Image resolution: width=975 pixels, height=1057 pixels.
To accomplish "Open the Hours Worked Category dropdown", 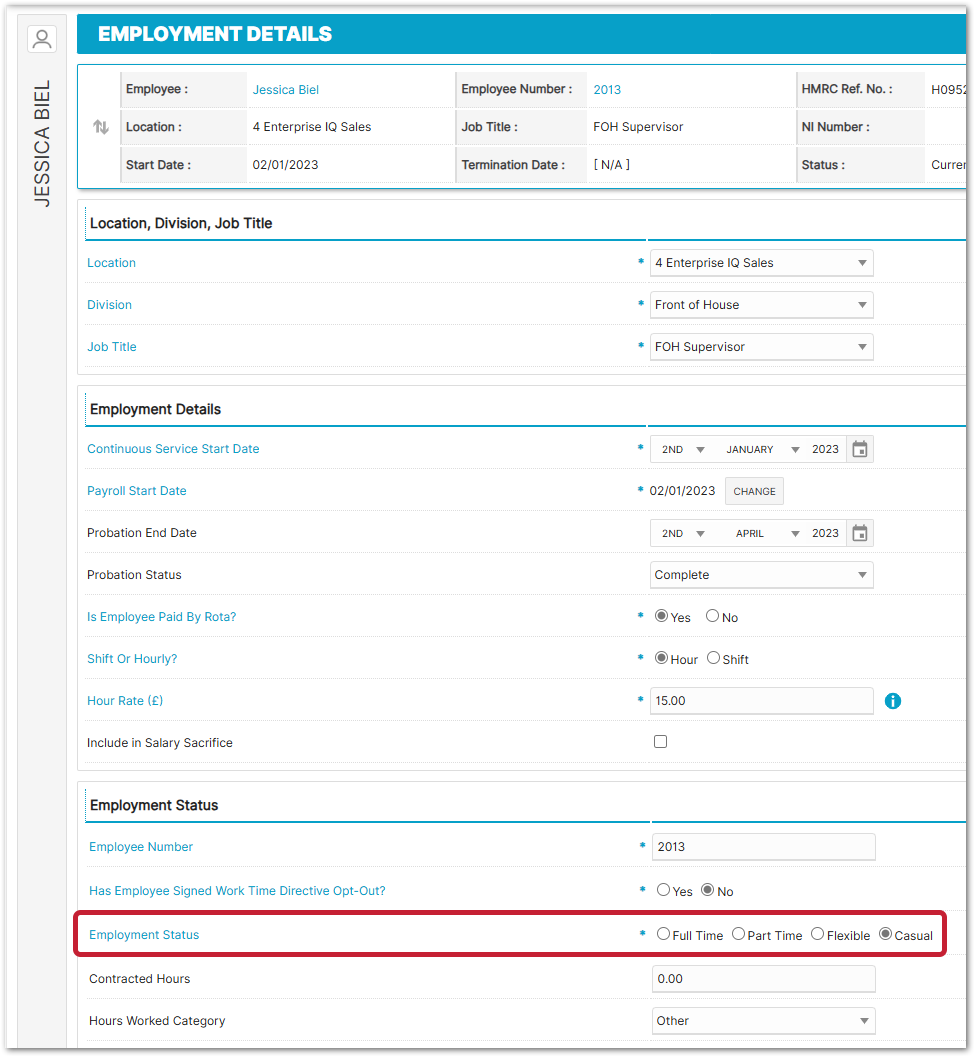I will [763, 1021].
